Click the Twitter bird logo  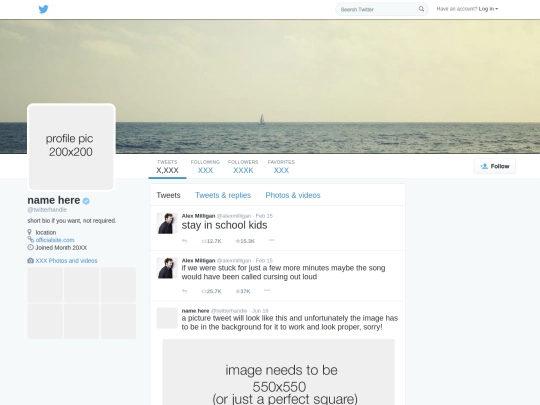[x=43, y=9]
